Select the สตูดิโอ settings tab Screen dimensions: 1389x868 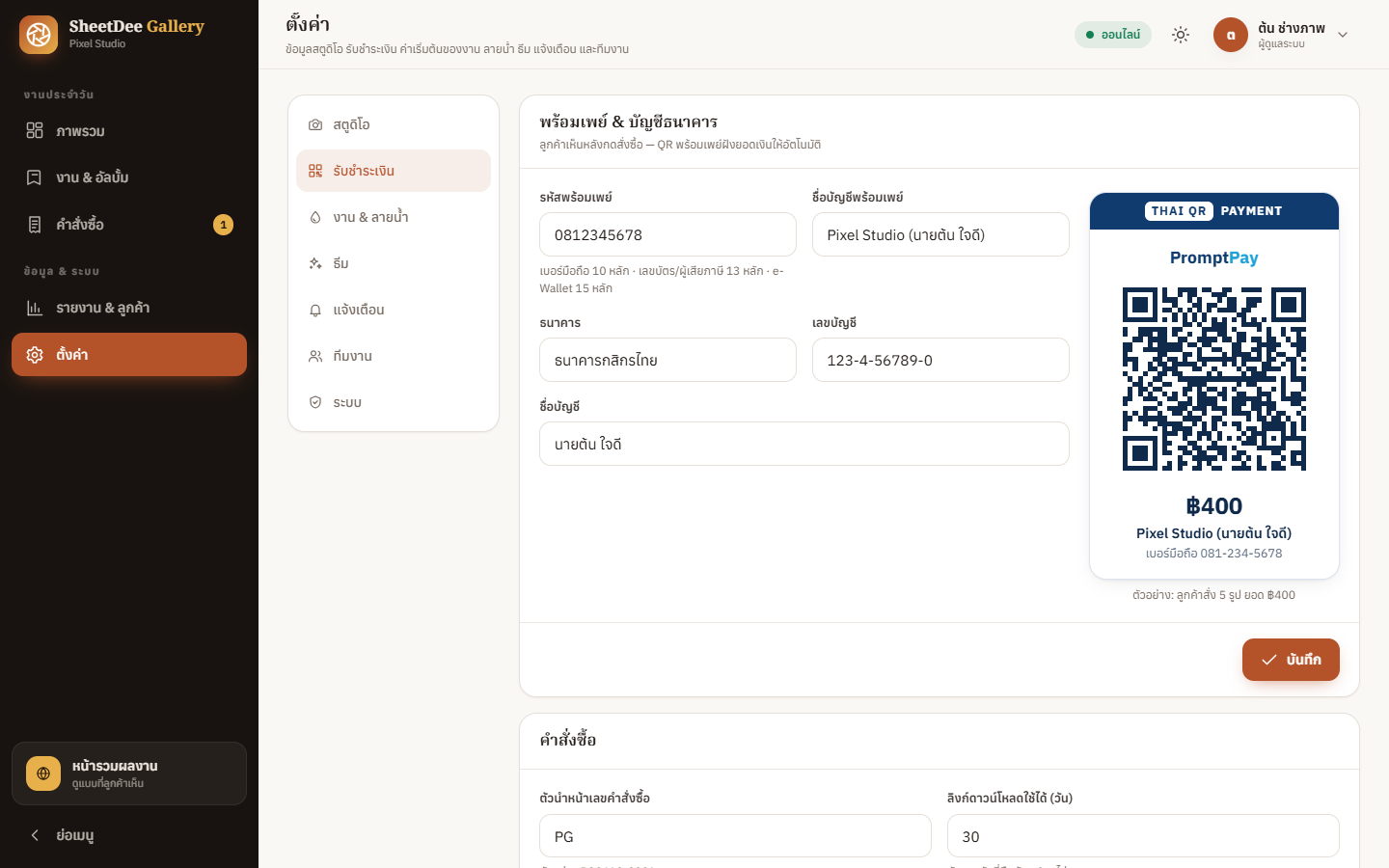(394, 124)
